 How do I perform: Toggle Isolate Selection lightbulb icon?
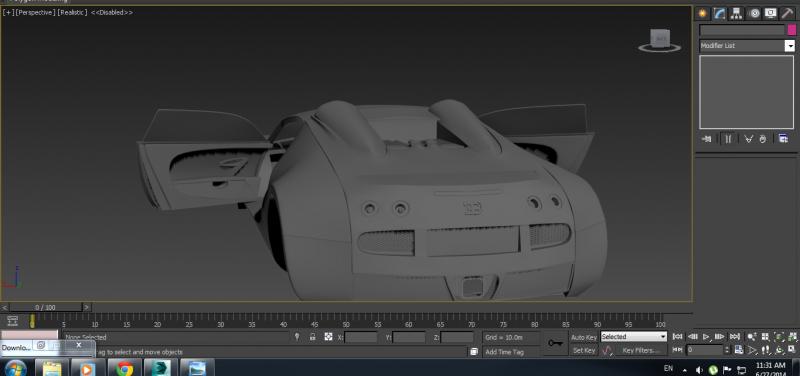point(297,337)
